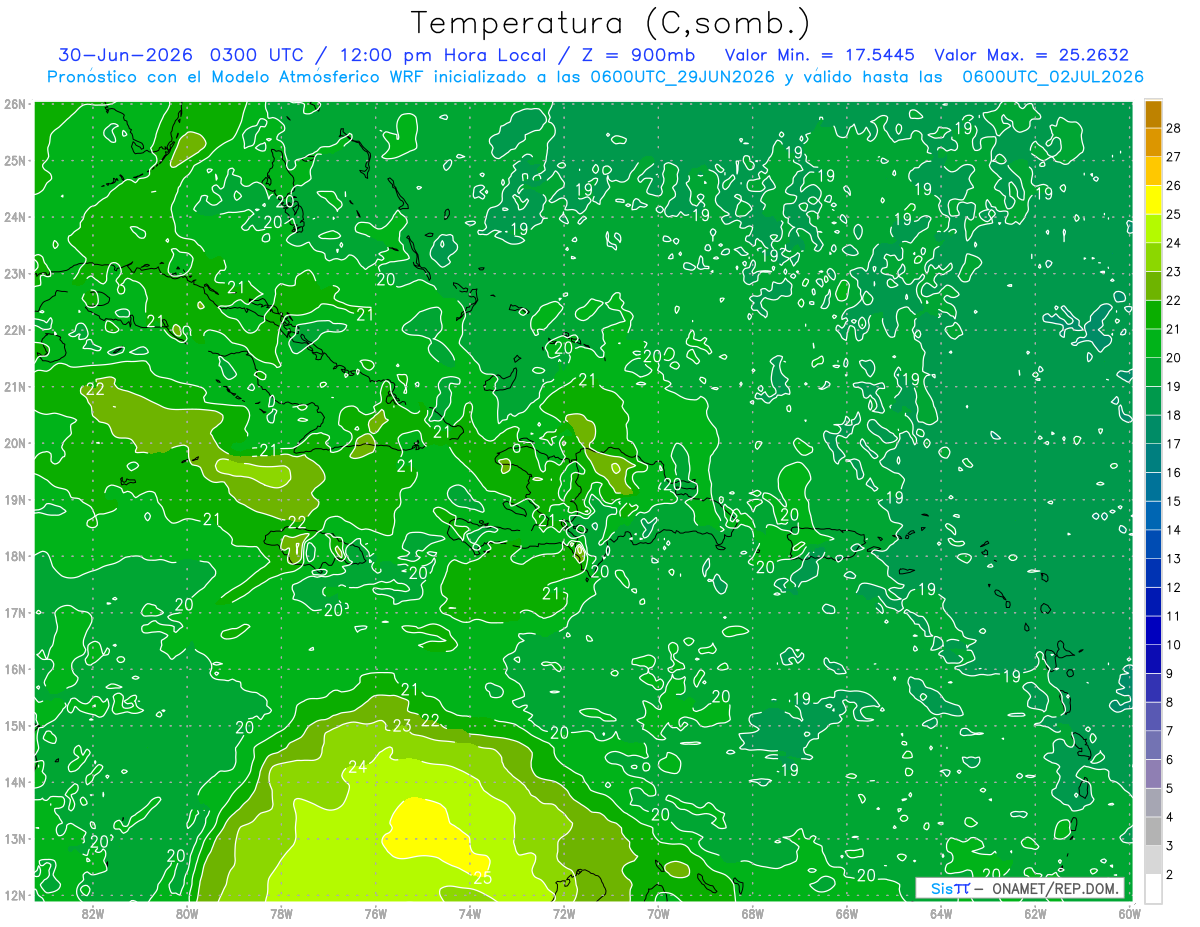Click longitude axis label '66W'
Viewport: 1200px width, 927px height.
pos(846,912)
